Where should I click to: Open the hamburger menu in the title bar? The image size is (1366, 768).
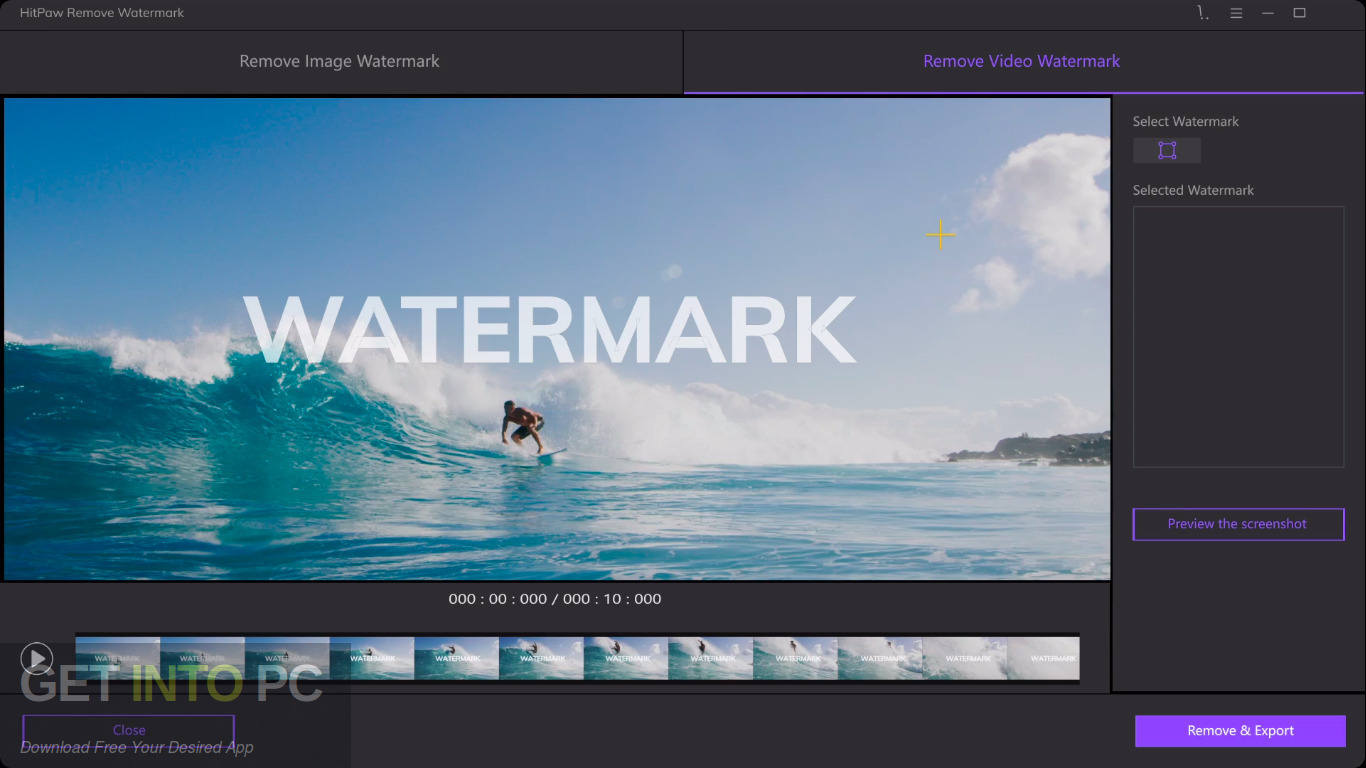pos(1236,13)
